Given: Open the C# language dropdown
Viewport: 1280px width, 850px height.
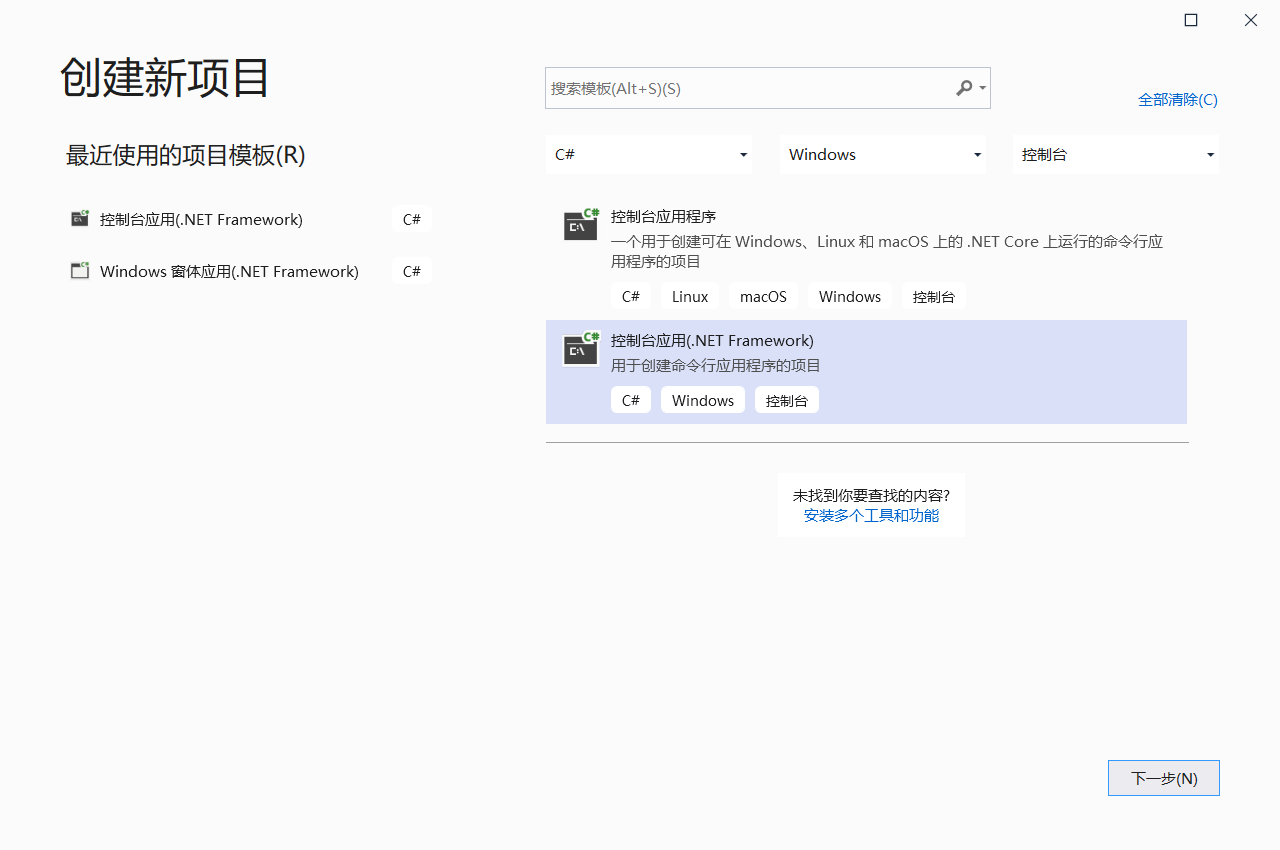Looking at the screenshot, I should pyautogui.click(x=649, y=154).
